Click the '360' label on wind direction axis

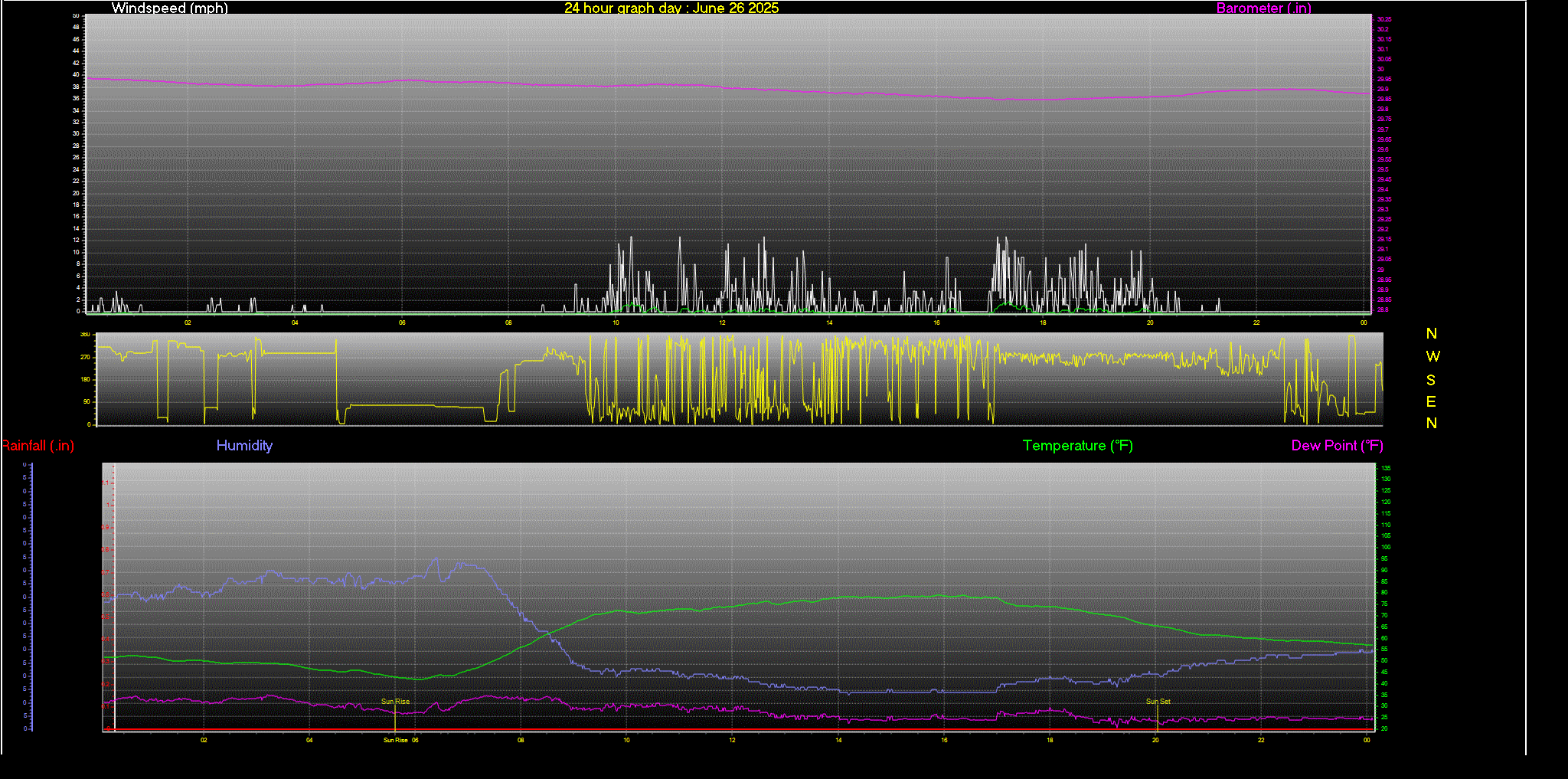(85, 335)
